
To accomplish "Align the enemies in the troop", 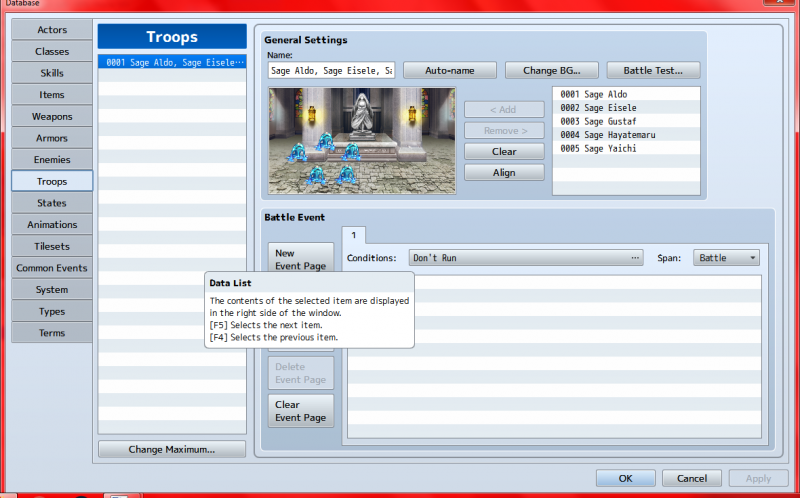I will coord(504,172).
